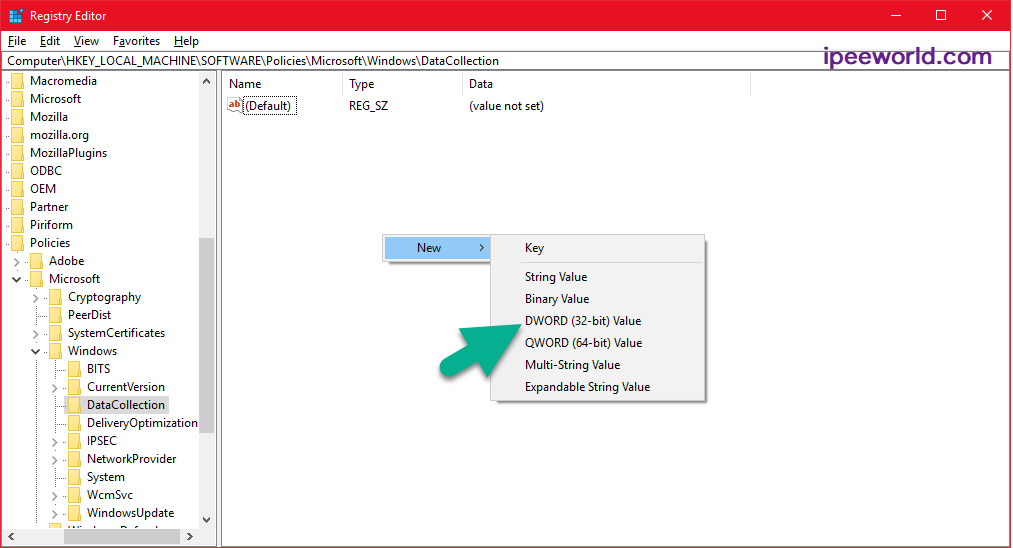Click the (value not set) data cell

click(x=506, y=106)
